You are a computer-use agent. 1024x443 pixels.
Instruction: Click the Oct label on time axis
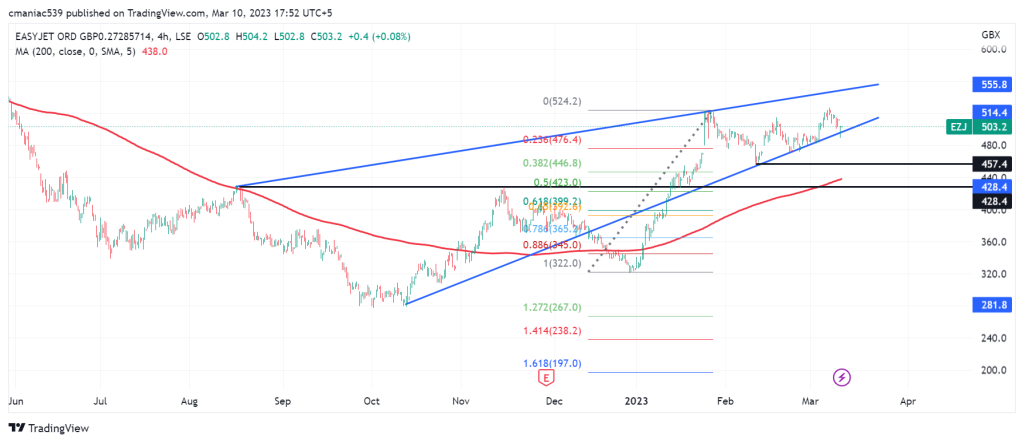(372, 401)
